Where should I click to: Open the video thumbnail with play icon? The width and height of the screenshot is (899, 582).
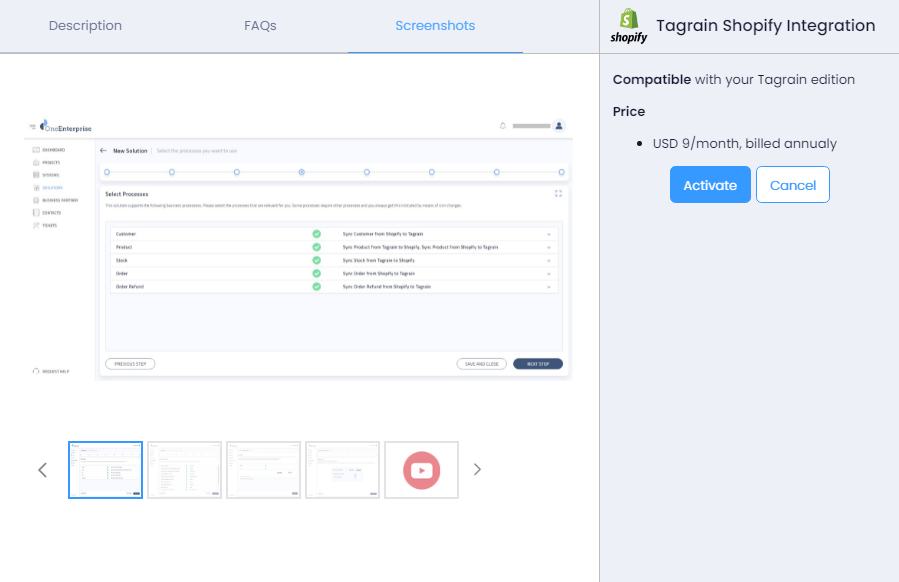click(421, 470)
